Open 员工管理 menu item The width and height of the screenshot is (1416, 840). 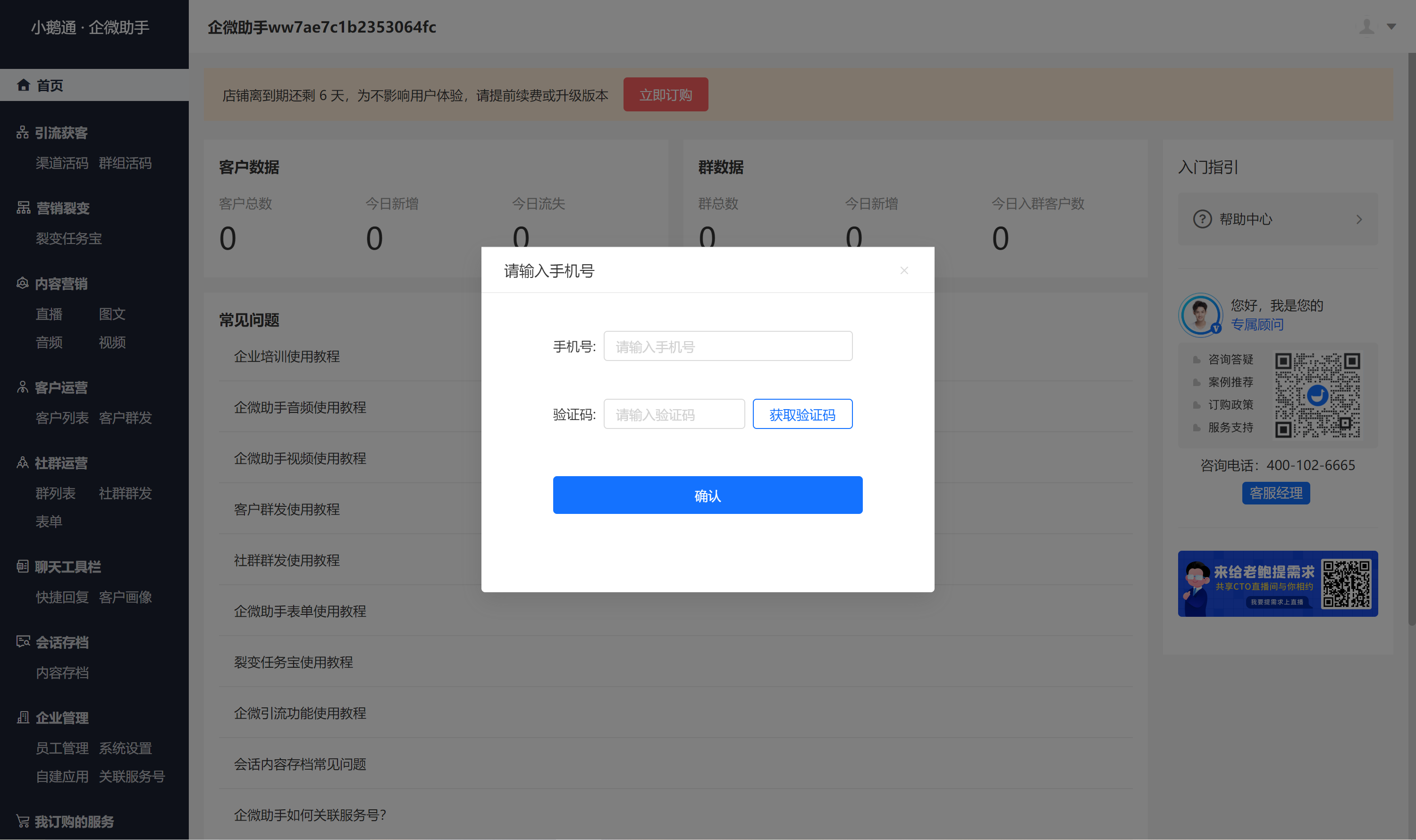point(62,748)
